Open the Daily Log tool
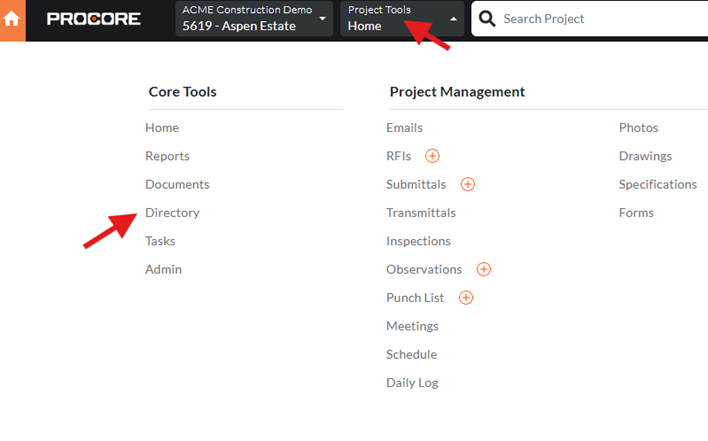708x441 pixels. click(x=413, y=383)
